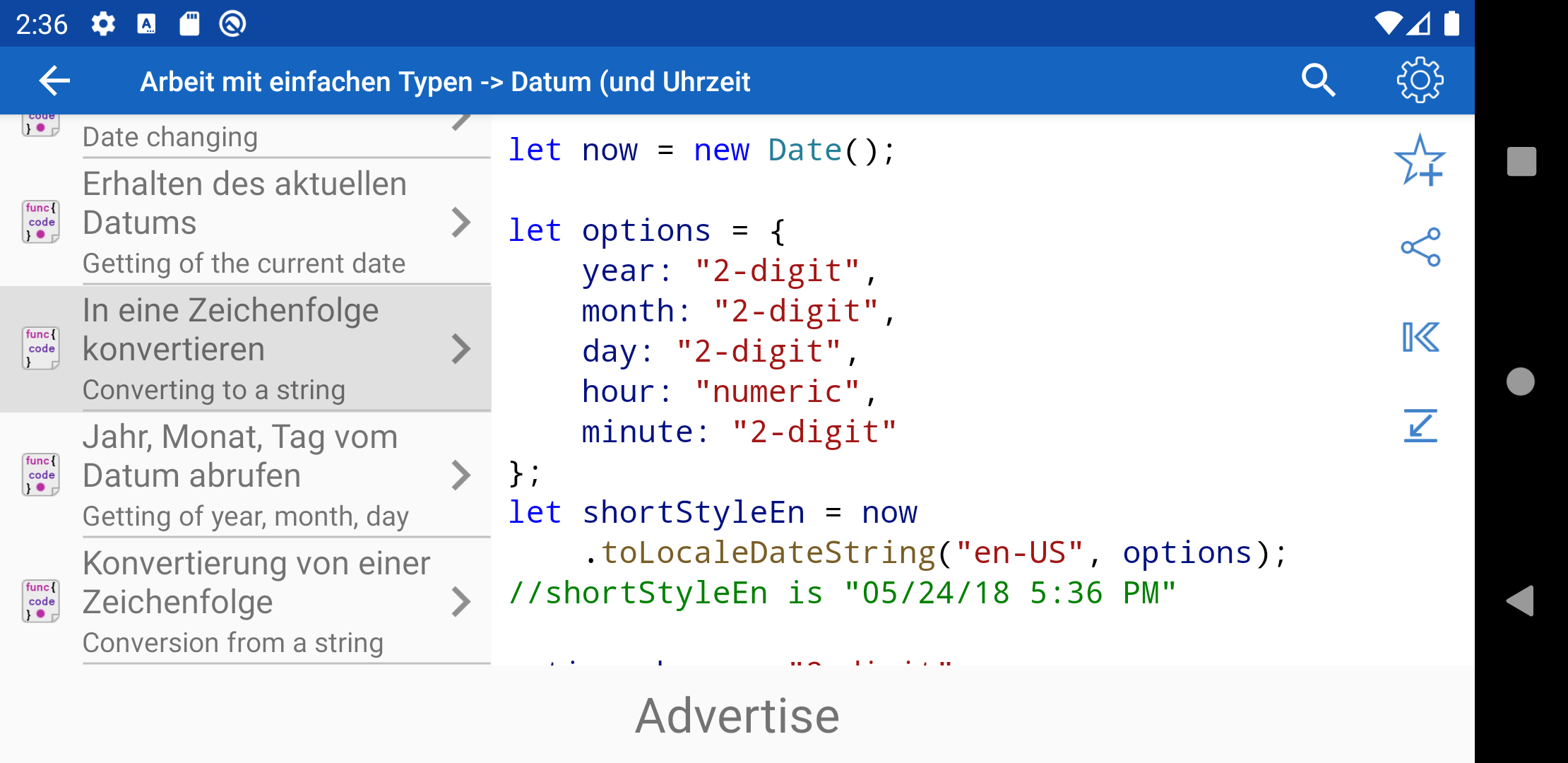Tap the clock showing 2:36
Screen dimensions: 1568x763
pyautogui.click(x=42, y=25)
